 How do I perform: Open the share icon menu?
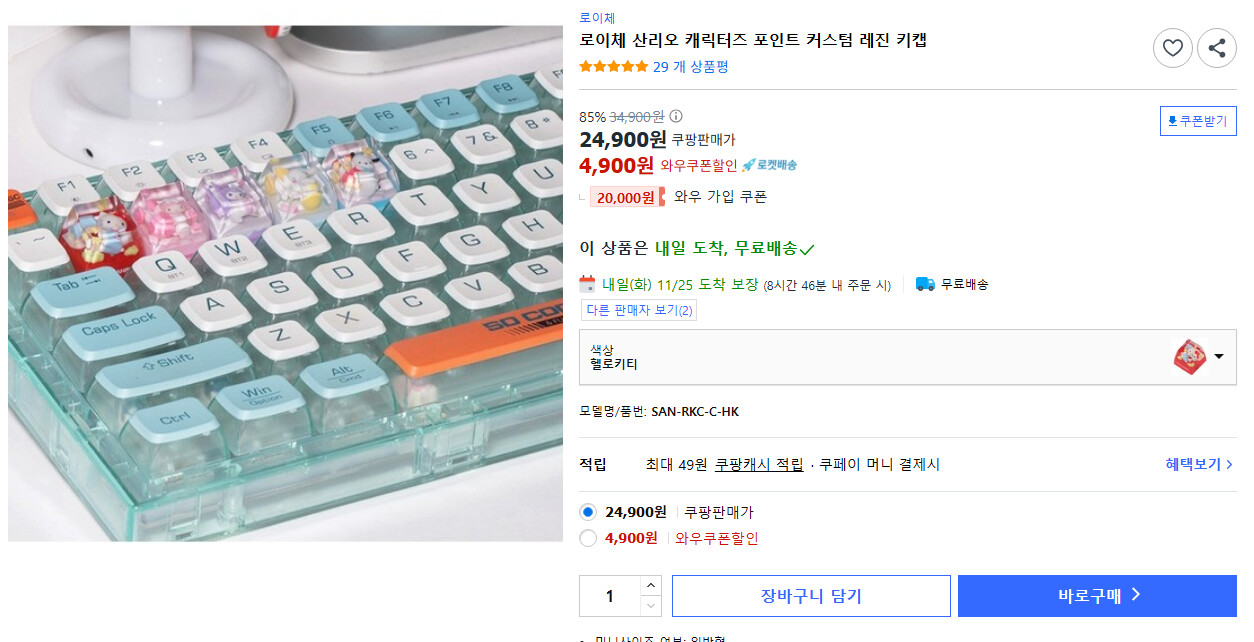coord(1217,48)
